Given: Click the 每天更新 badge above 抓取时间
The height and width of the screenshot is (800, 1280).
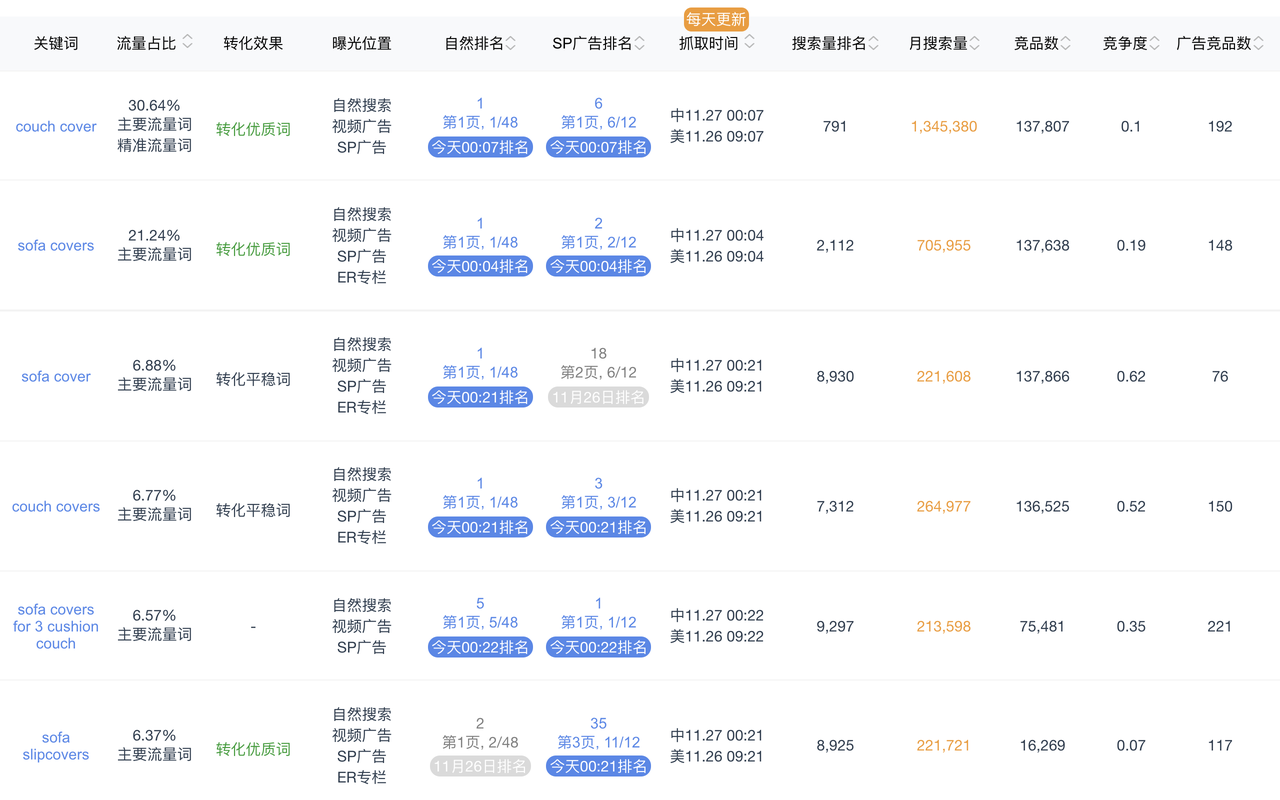Looking at the screenshot, I should coord(716,19).
